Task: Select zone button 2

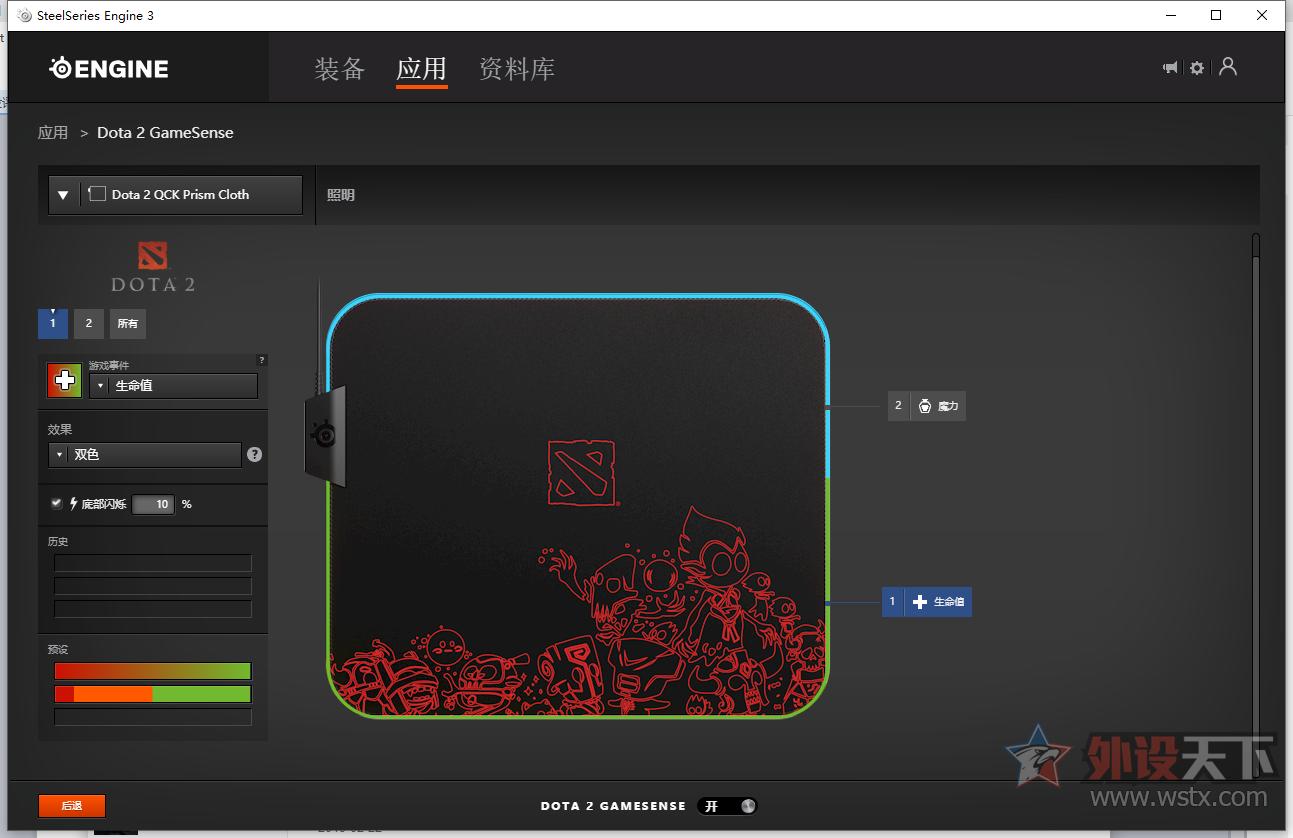Action: click(x=88, y=323)
